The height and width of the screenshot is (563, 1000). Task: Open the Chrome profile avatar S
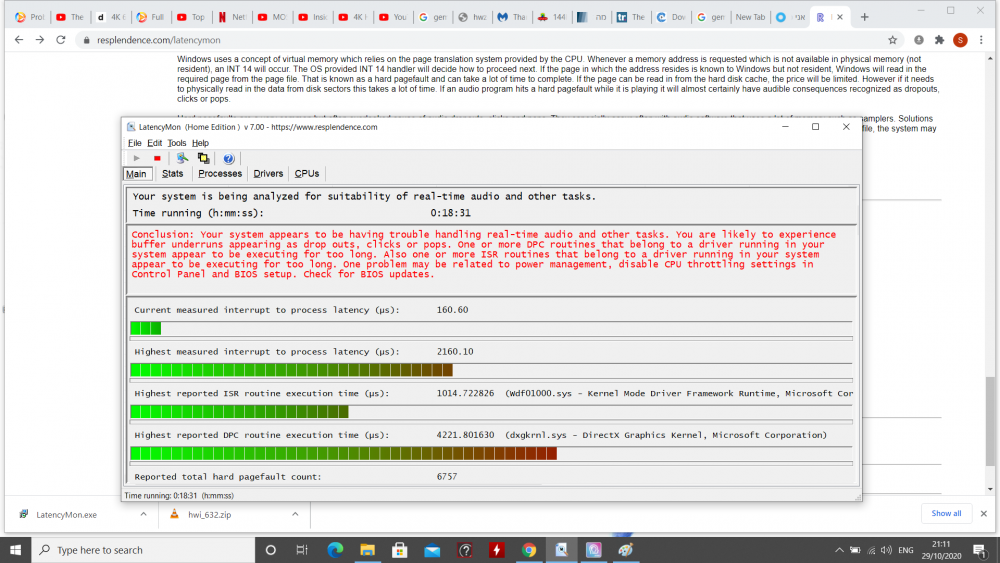960,40
